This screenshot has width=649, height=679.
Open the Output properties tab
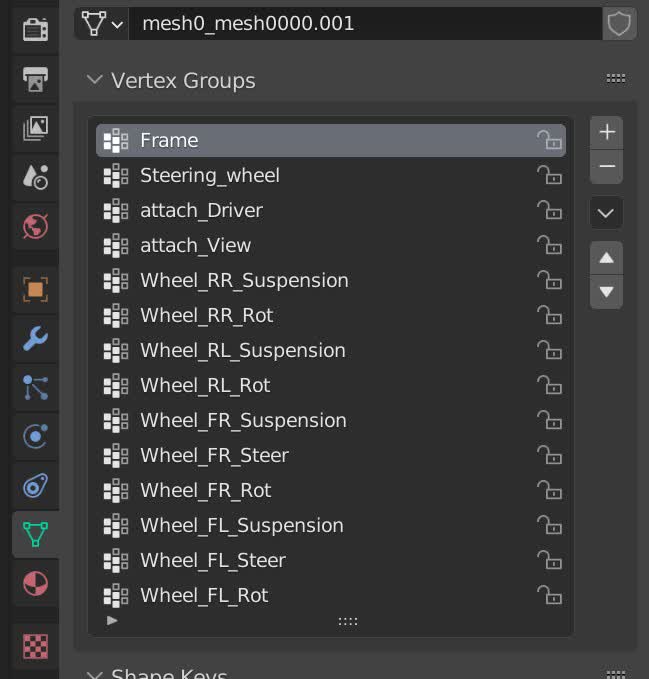pos(35,78)
